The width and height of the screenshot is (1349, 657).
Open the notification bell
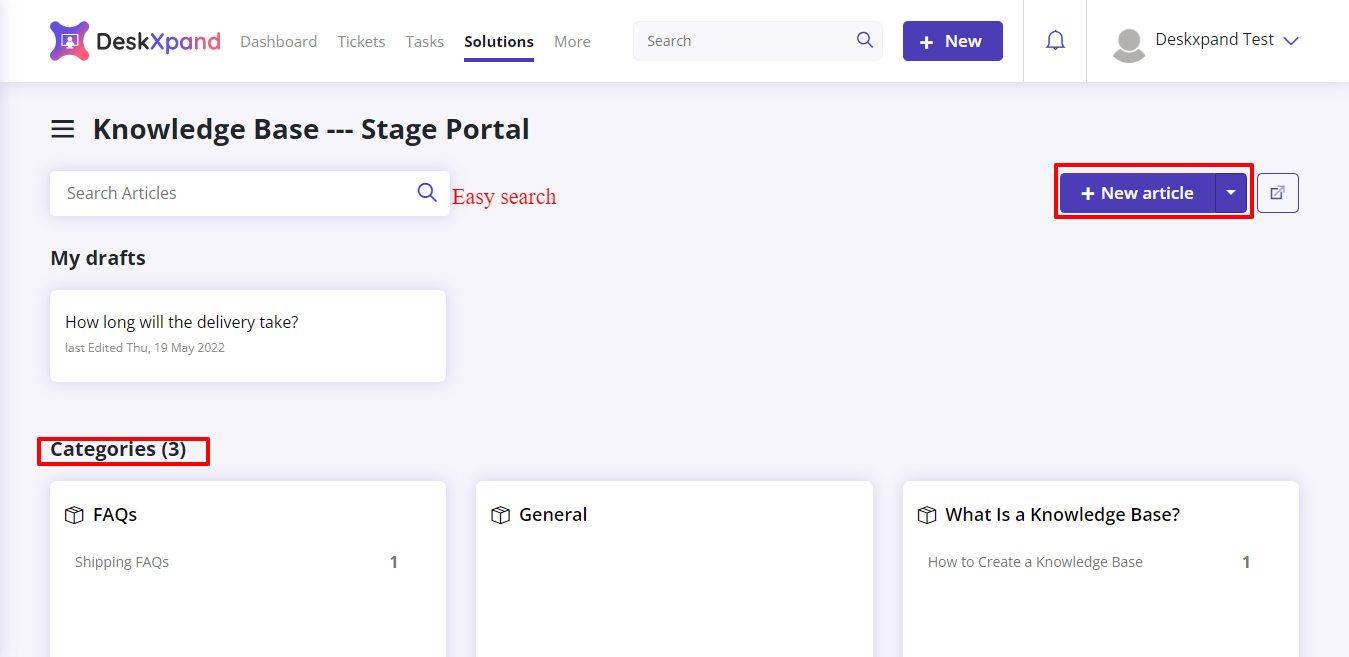(x=1054, y=40)
